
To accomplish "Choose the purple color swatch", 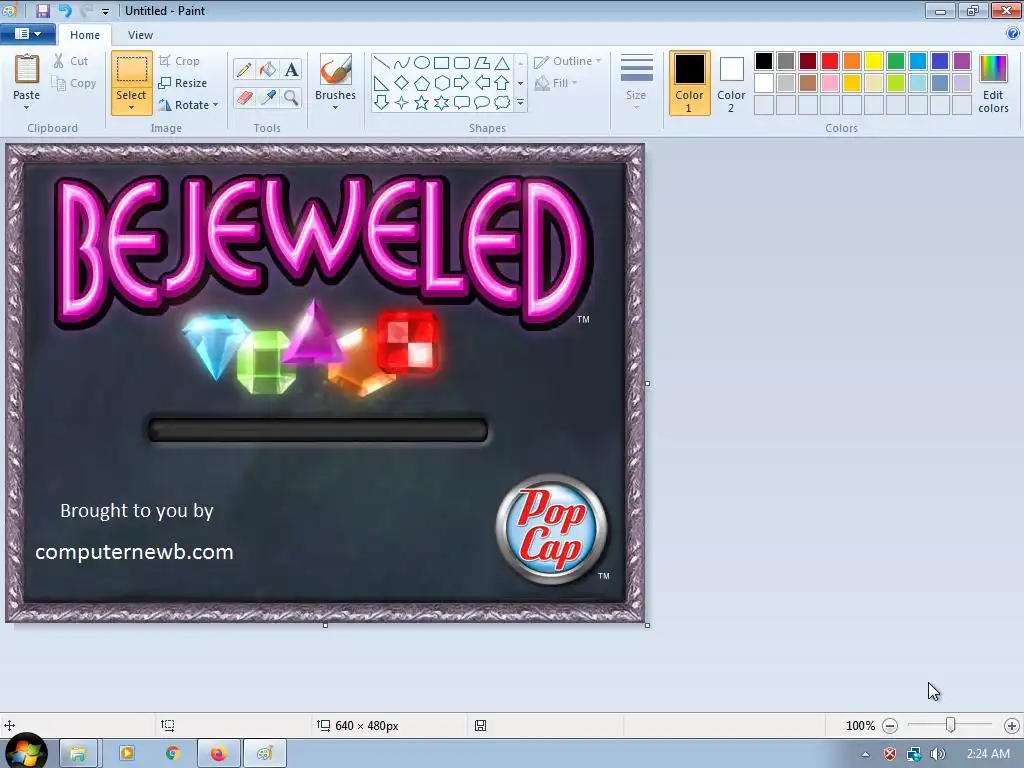I will [x=962, y=61].
